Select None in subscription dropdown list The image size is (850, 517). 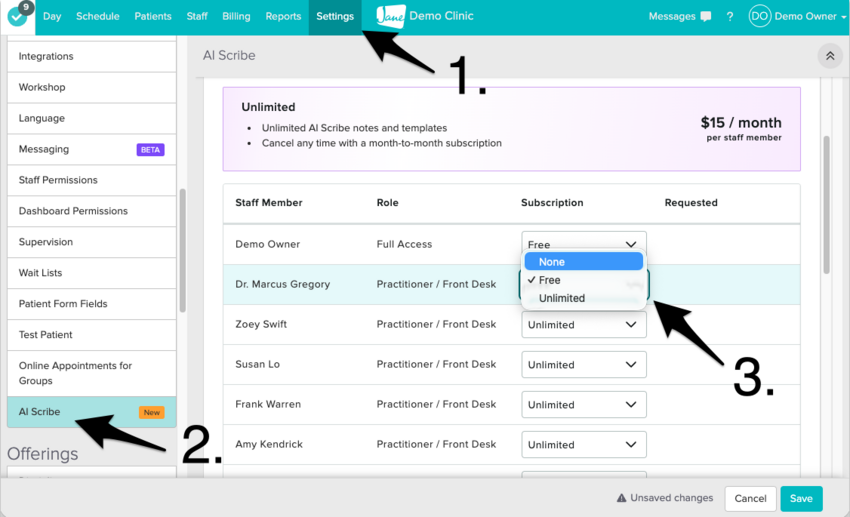583,262
